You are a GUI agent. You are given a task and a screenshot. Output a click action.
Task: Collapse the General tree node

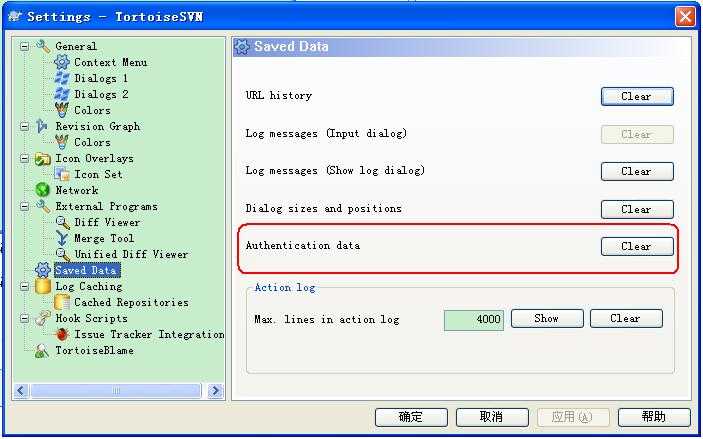[25, 46]
